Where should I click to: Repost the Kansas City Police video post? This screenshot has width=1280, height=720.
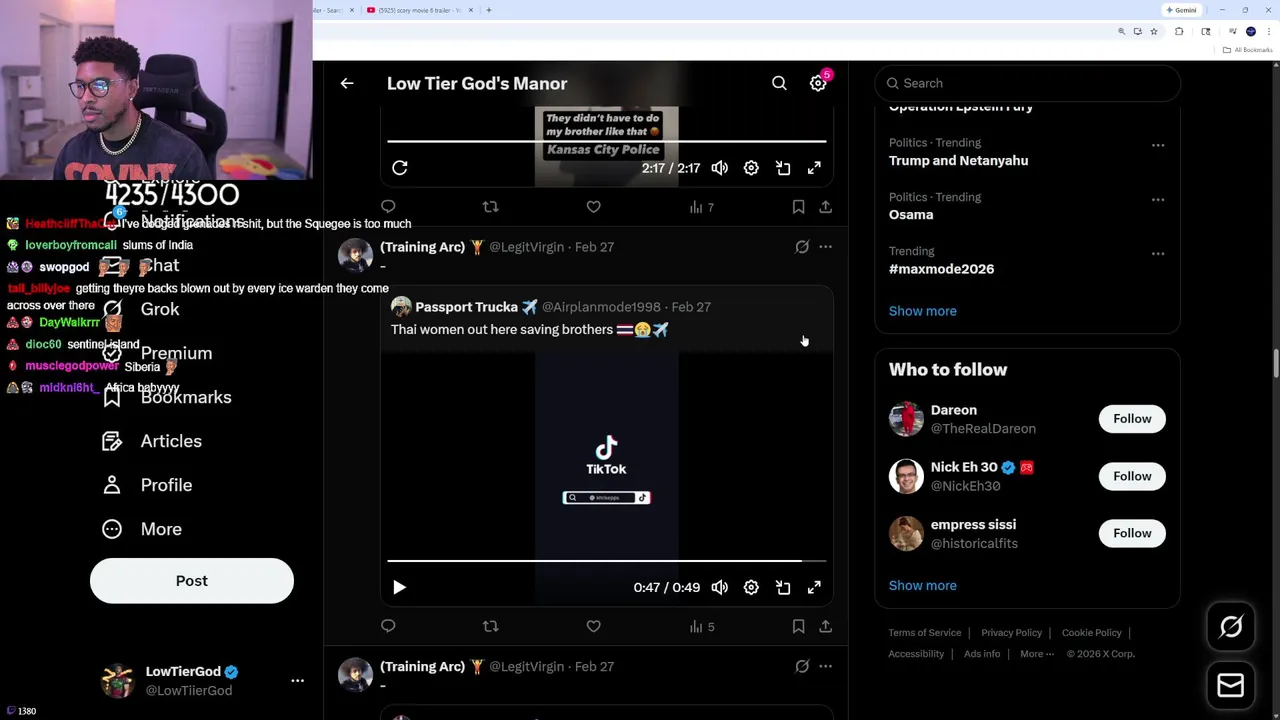click(490, 207)
